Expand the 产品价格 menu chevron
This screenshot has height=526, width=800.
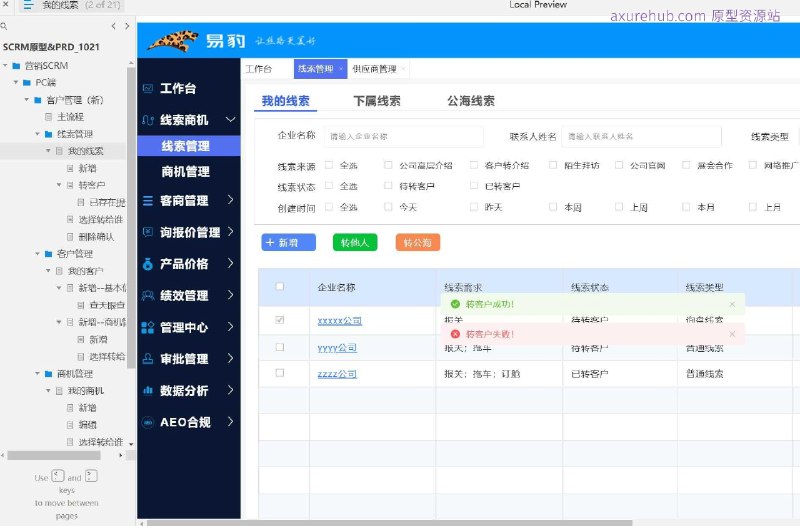point(231,263)
